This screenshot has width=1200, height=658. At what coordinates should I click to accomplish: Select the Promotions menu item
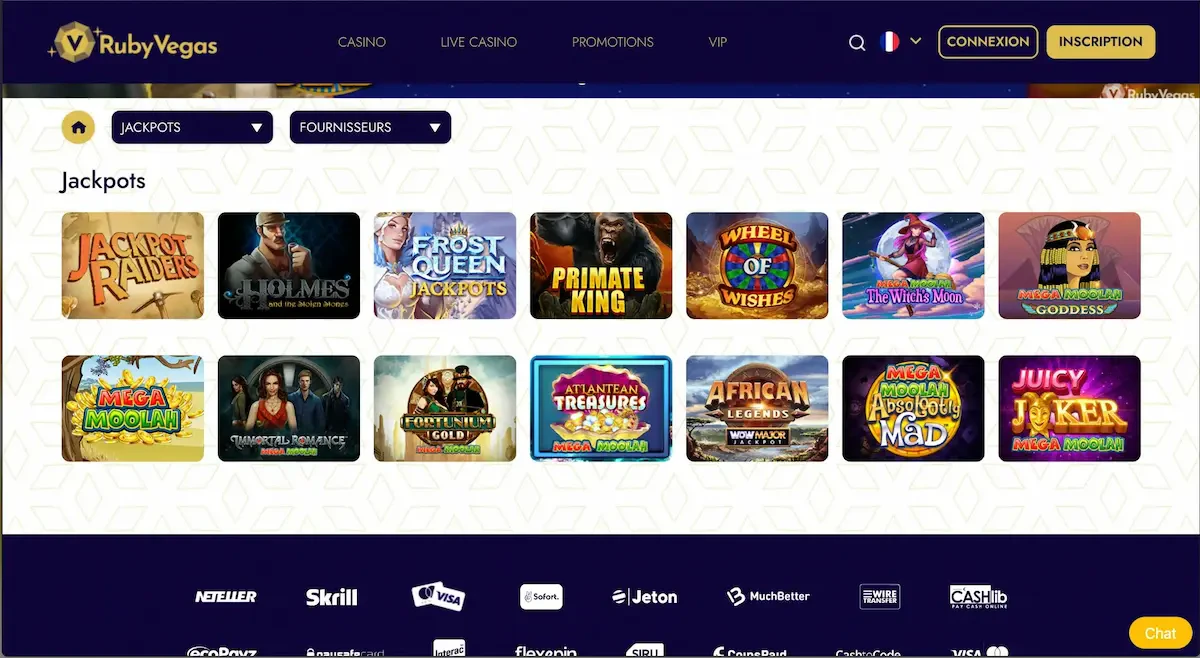[x=613, y=42]
